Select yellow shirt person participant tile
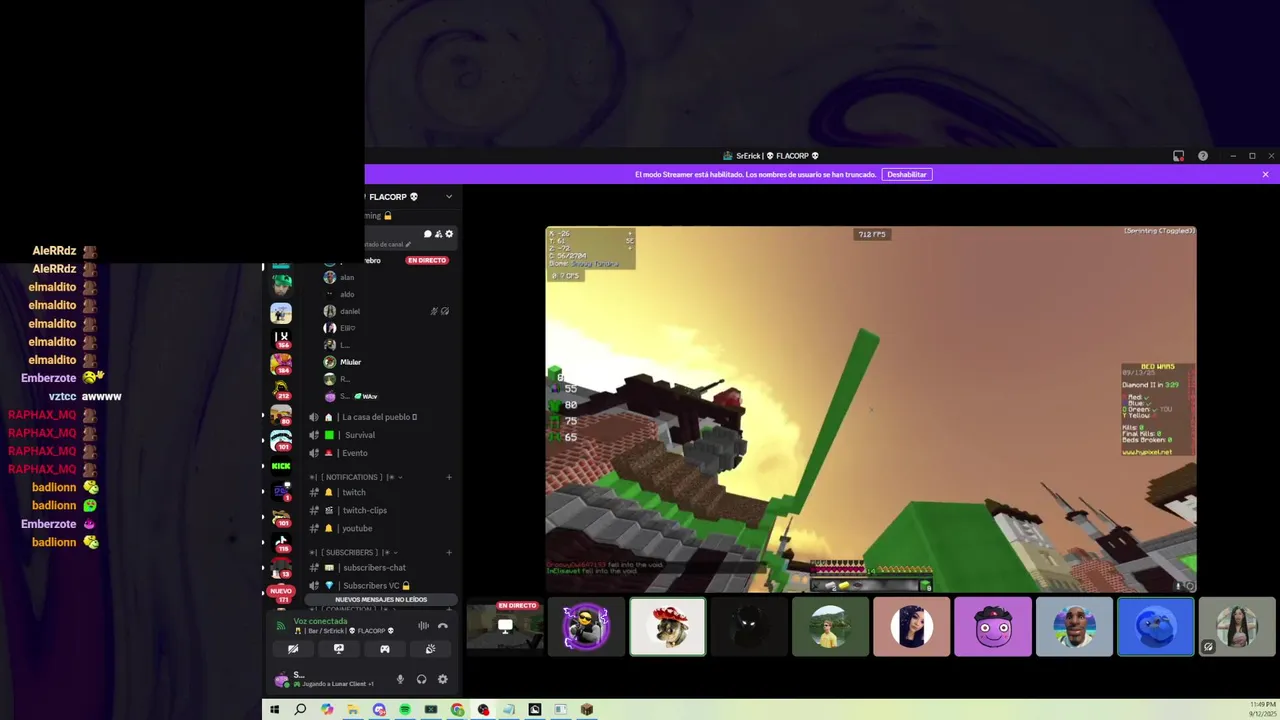1280x720 pixels. (x=830, y=627)
